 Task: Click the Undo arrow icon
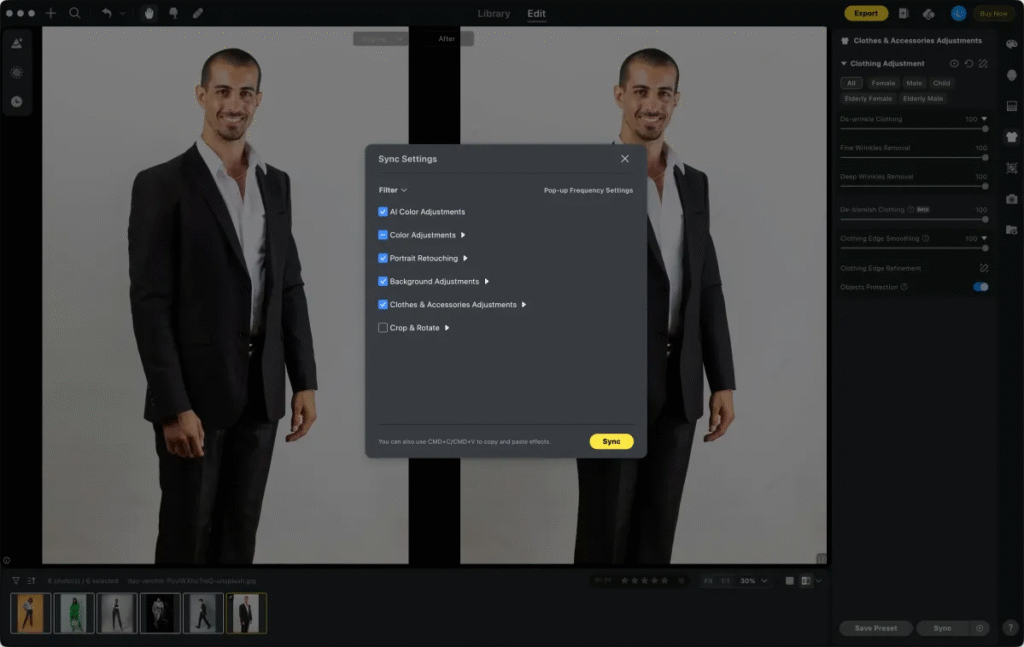[107, 13]
